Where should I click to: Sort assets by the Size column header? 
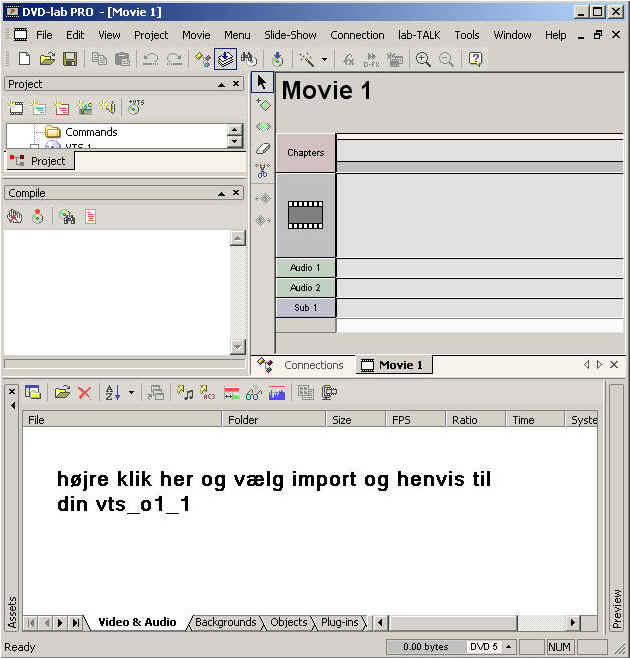coord(356,420)
